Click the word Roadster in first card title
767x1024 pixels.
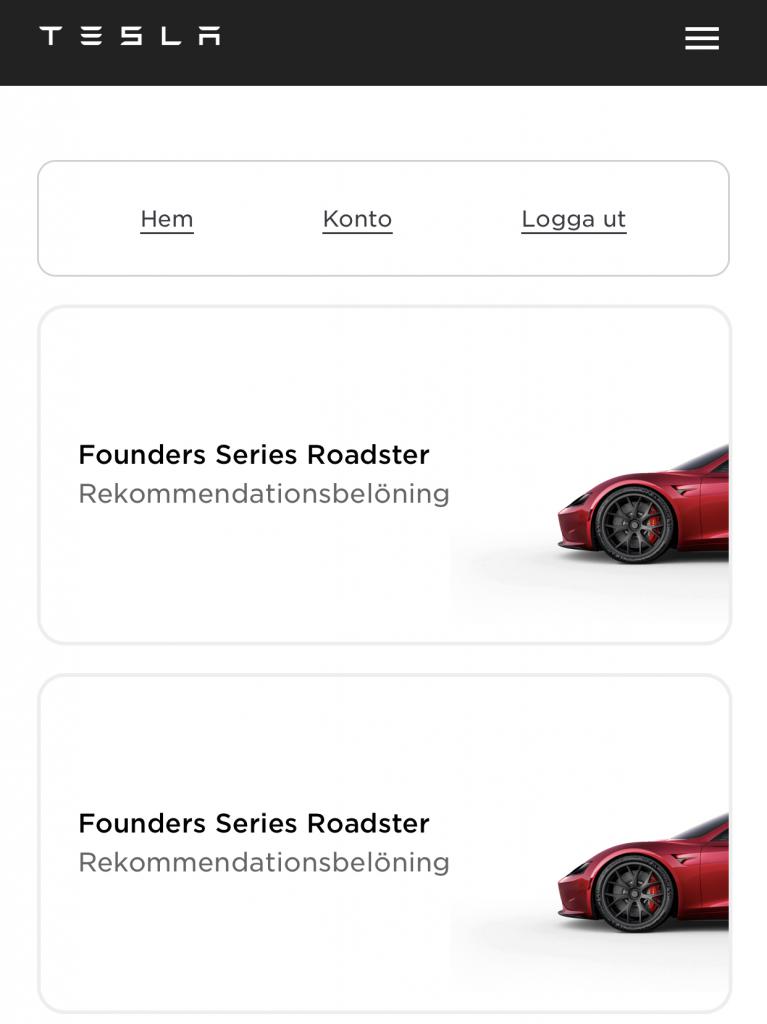pos(368,455)
